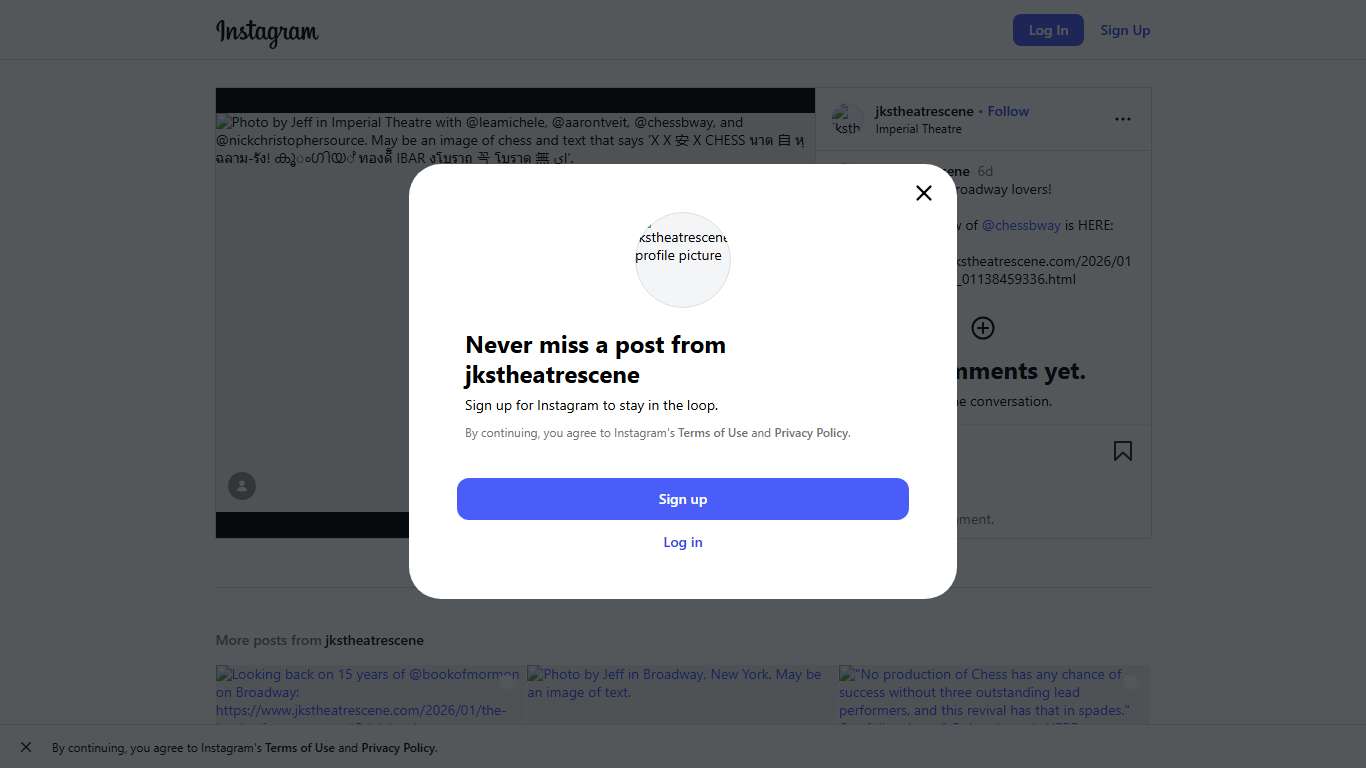Follow jkstheatrescene from the post header

point(1008,111)
